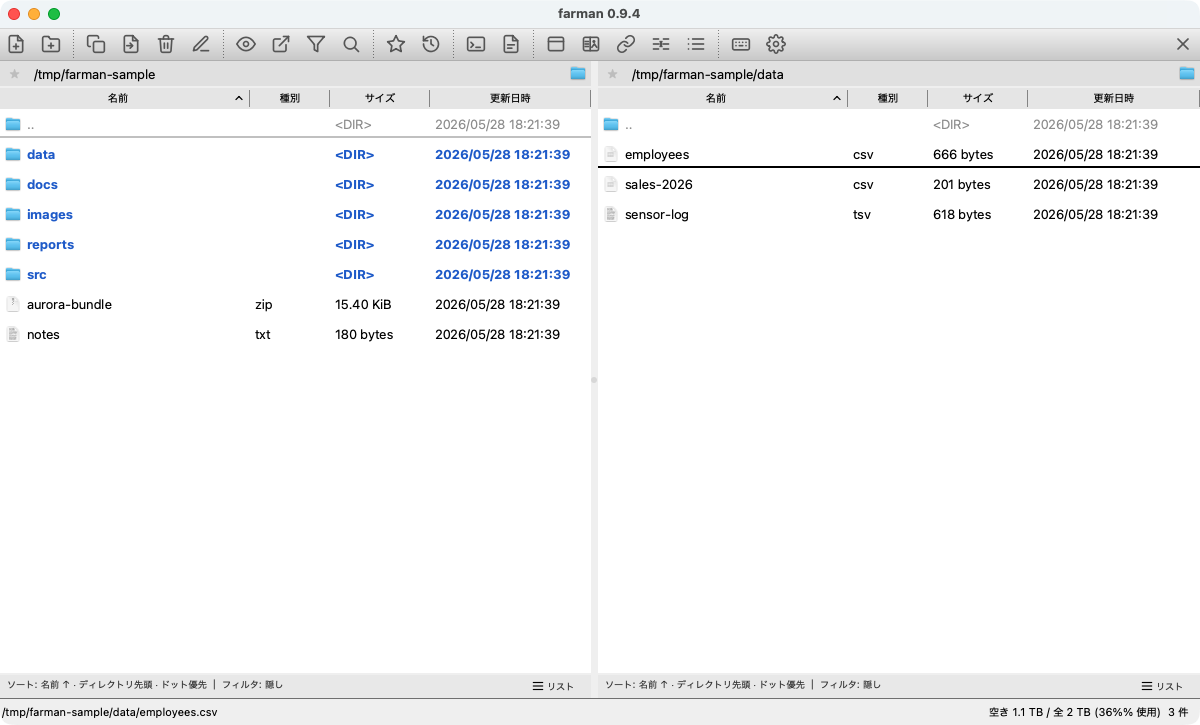Screen dimensions: 1200x725
Task: Sort left pane by サイズ column
Action: point(380,98)
